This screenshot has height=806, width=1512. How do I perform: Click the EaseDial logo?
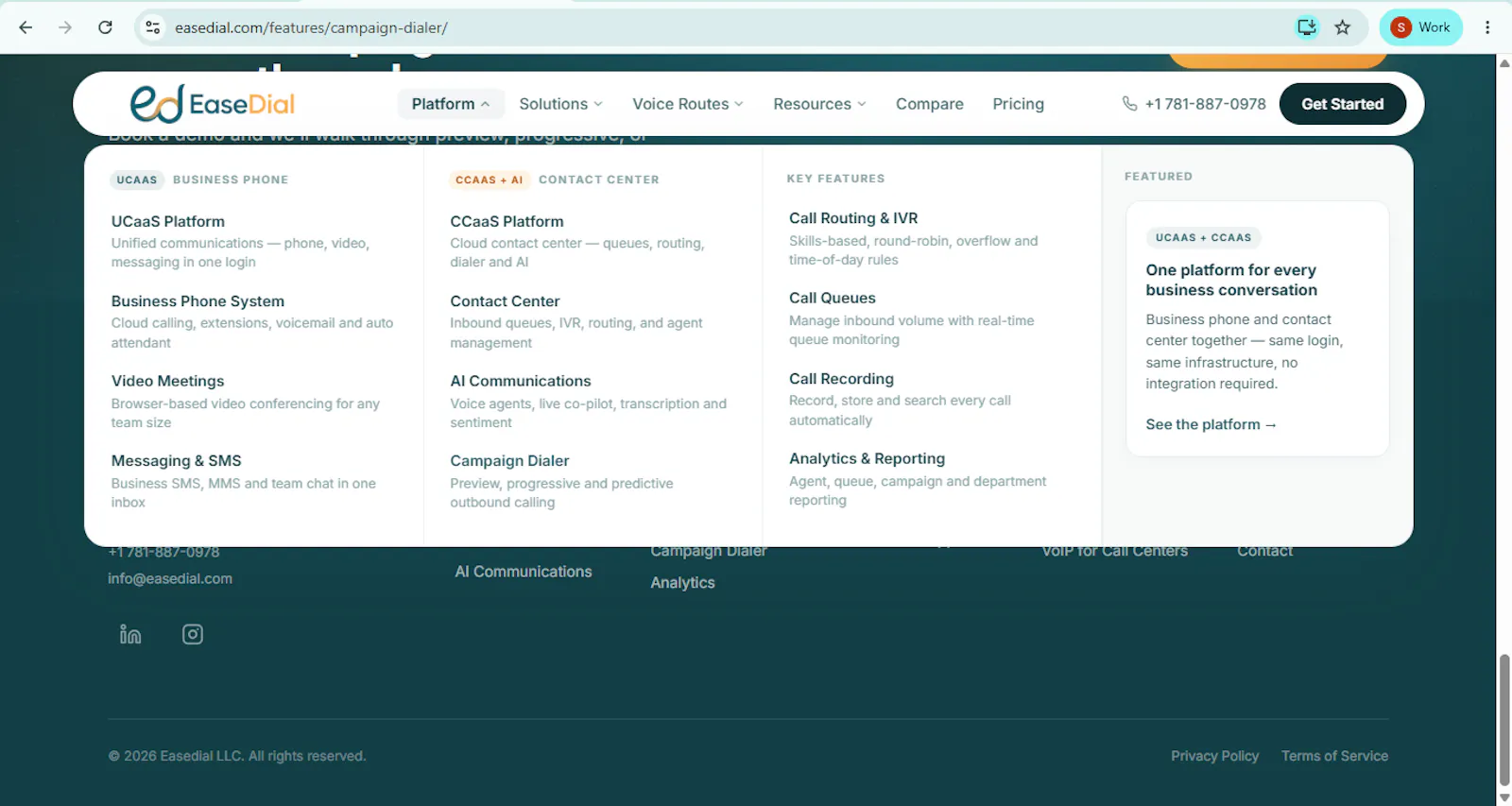(213, 104)
